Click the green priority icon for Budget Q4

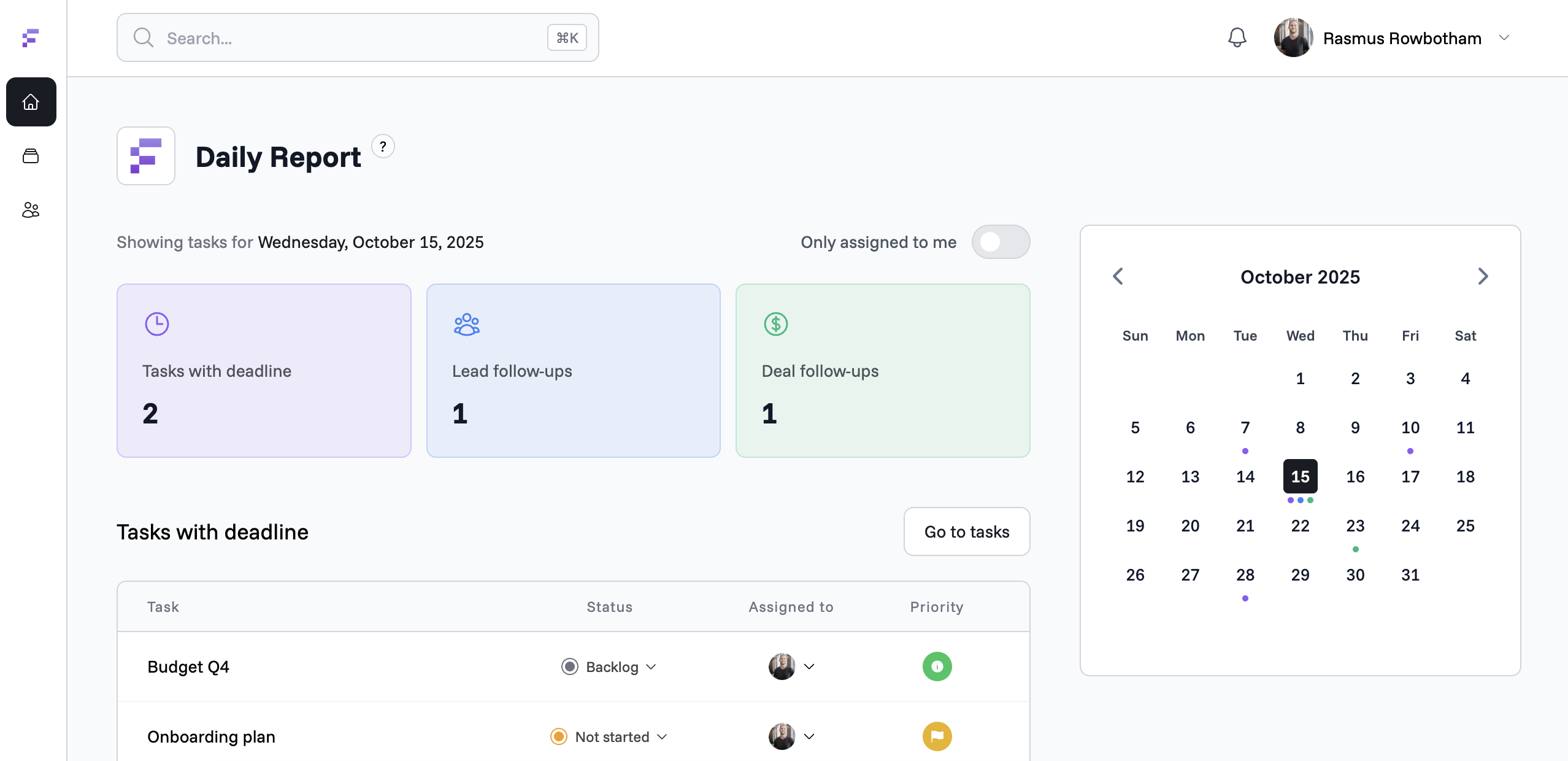(936, 666)
